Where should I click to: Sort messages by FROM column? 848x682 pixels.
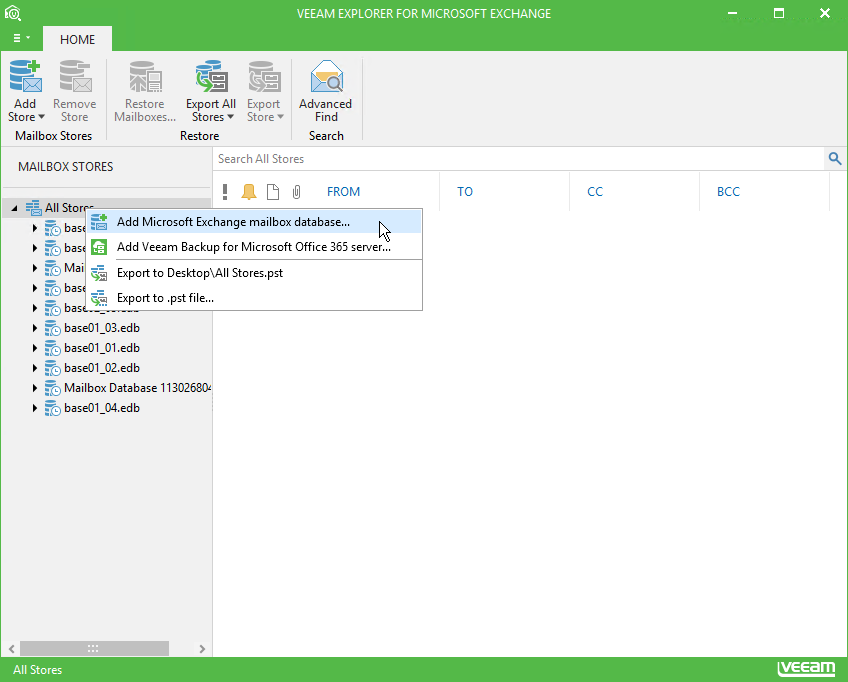[x=343, y=191]
